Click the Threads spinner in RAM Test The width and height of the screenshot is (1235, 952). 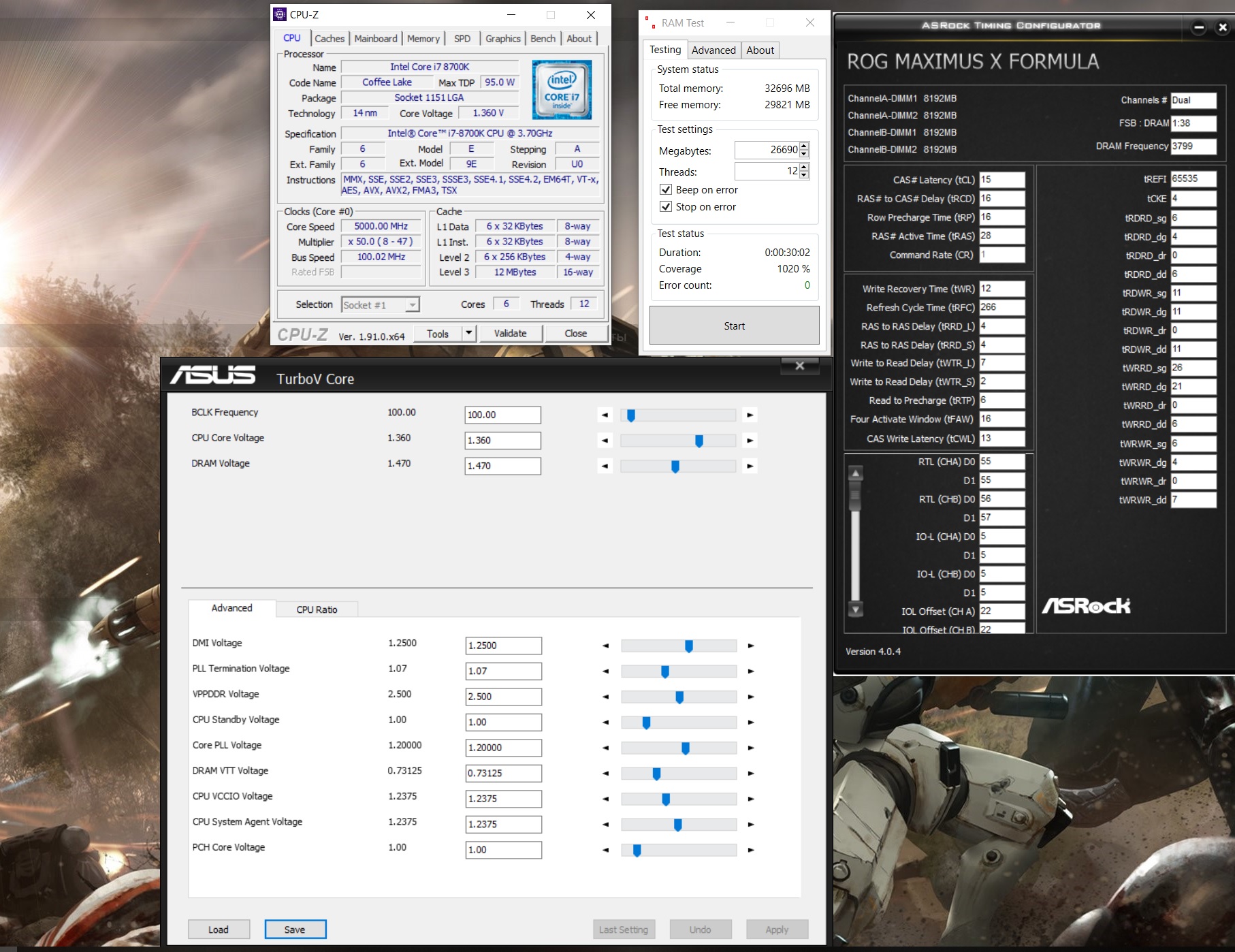pyautogui.click(x=804, y=171)
